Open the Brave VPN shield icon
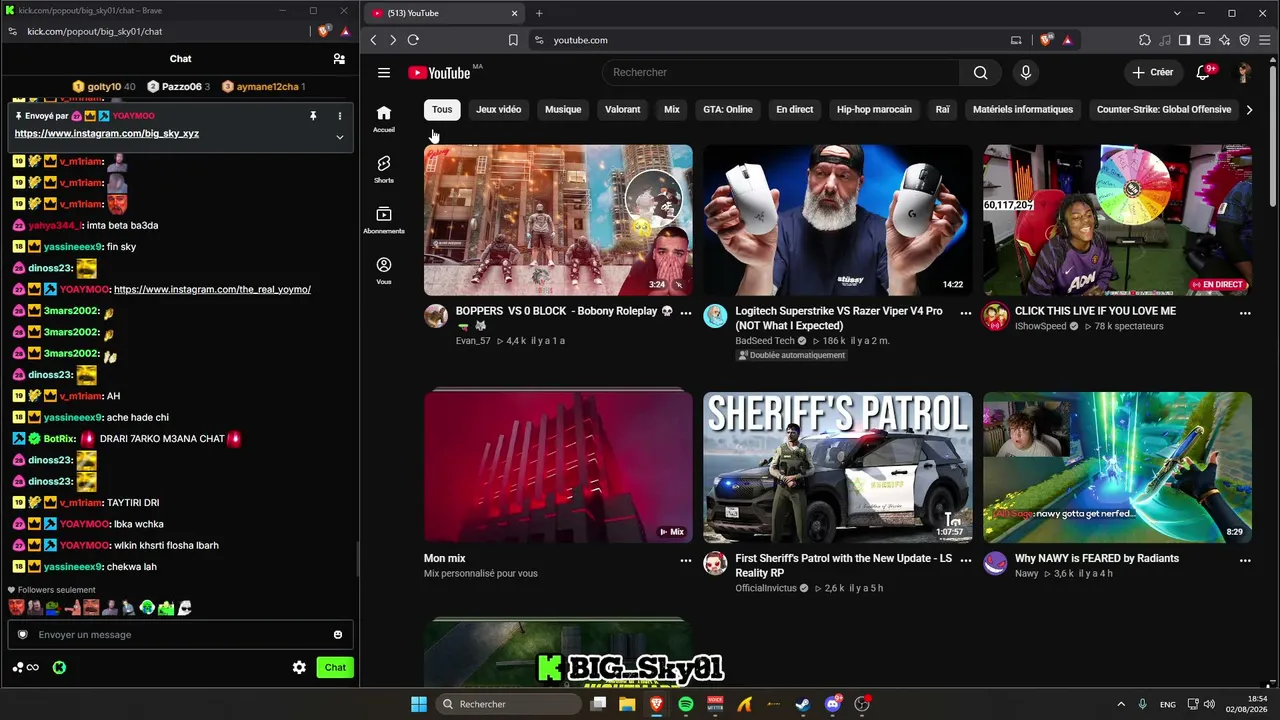Viewport: 1280px width, 720px height. click(x=1245, y=40)
